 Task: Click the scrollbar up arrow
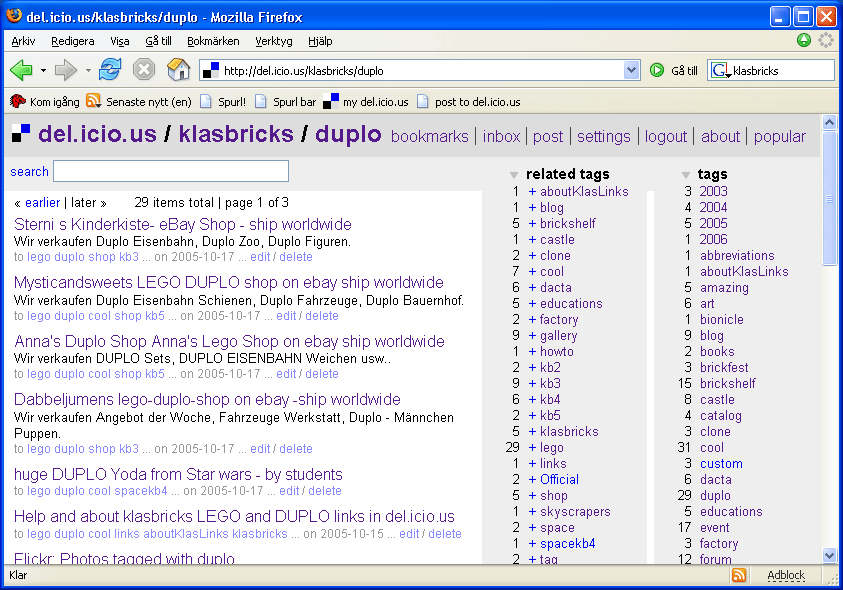point(829,123)
